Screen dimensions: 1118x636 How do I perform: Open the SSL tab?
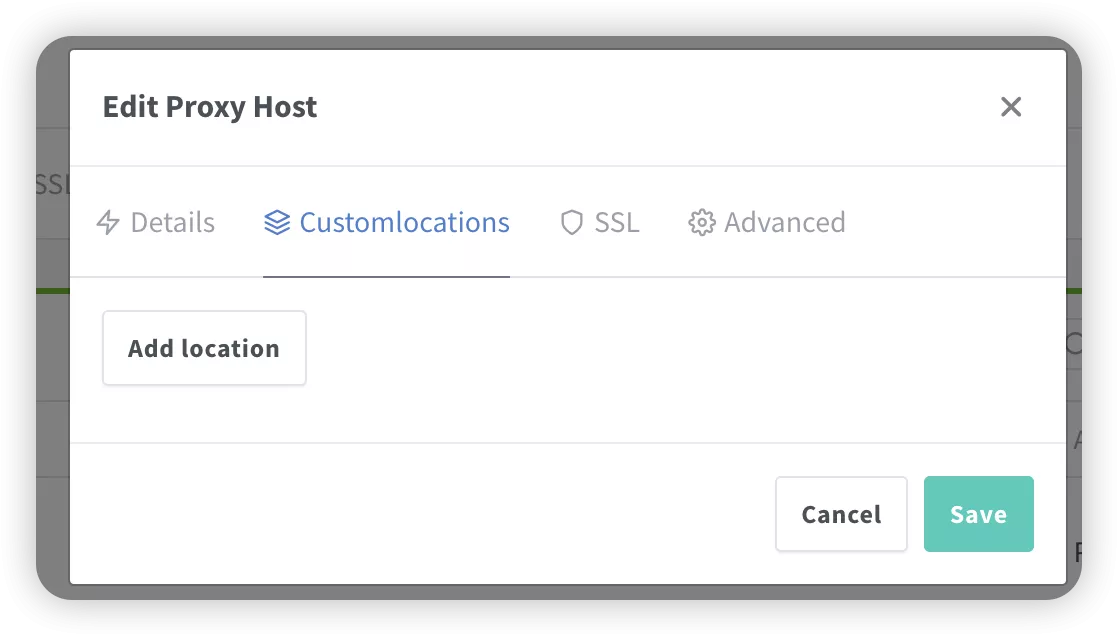pyautogui.click(x=616, y=222)
